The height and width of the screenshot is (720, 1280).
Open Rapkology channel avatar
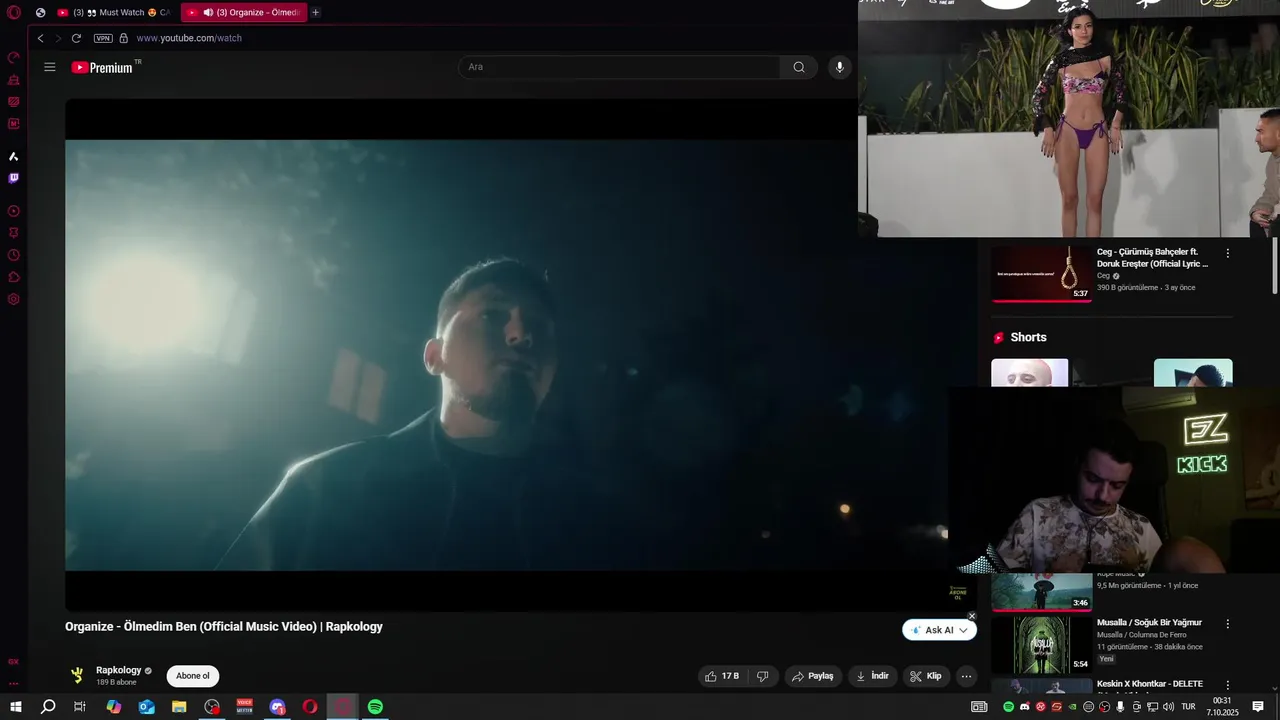pos(77,676)
